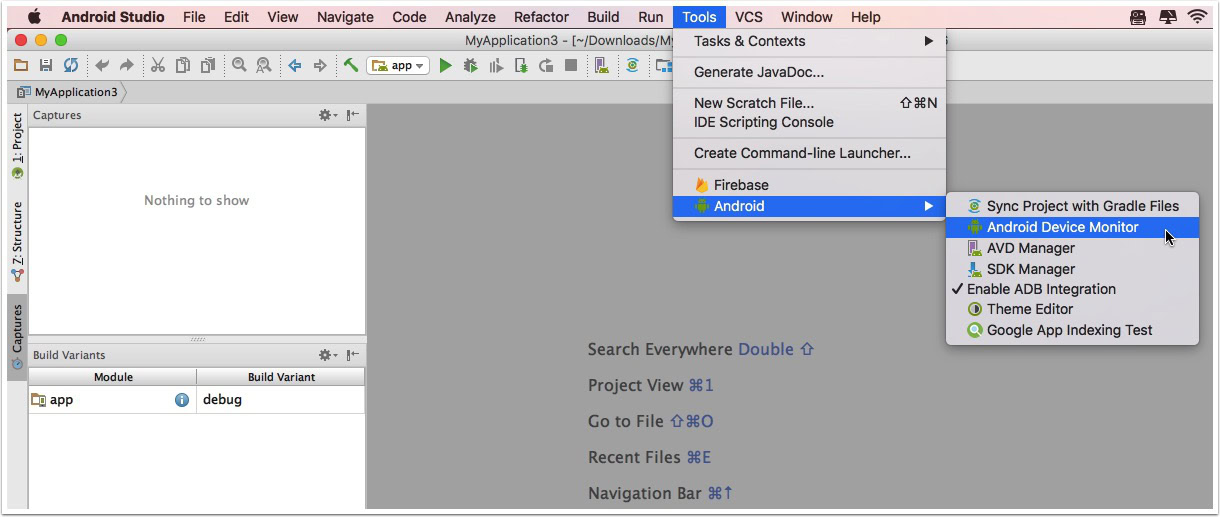Click the Build Variant column header

(281, 377)
